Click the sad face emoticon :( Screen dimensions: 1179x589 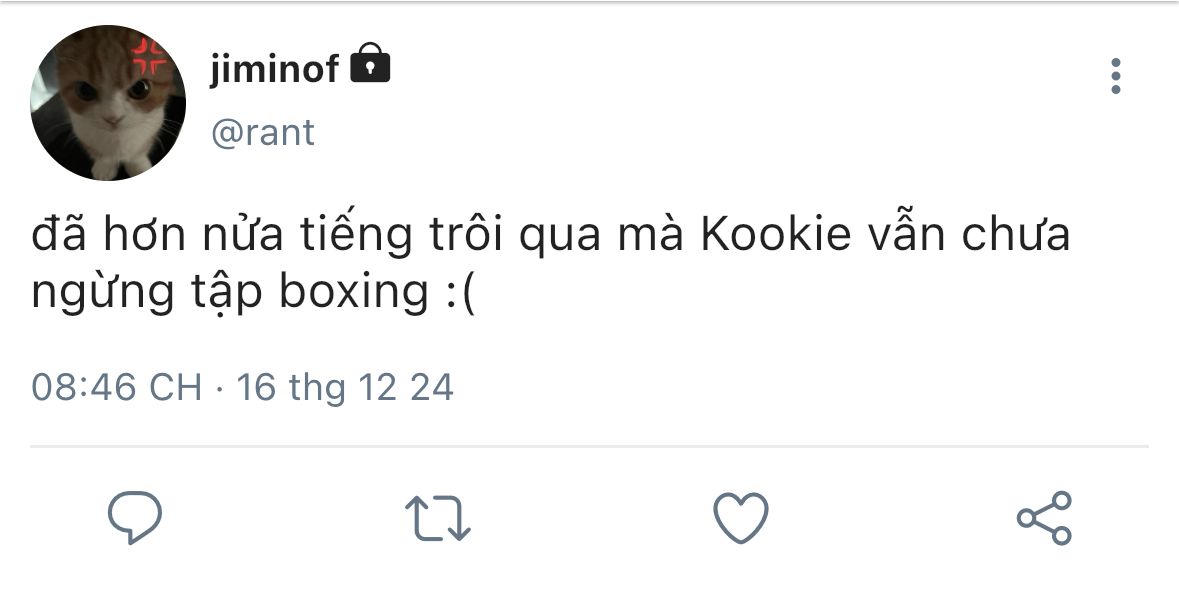click(x=461, y=293)
